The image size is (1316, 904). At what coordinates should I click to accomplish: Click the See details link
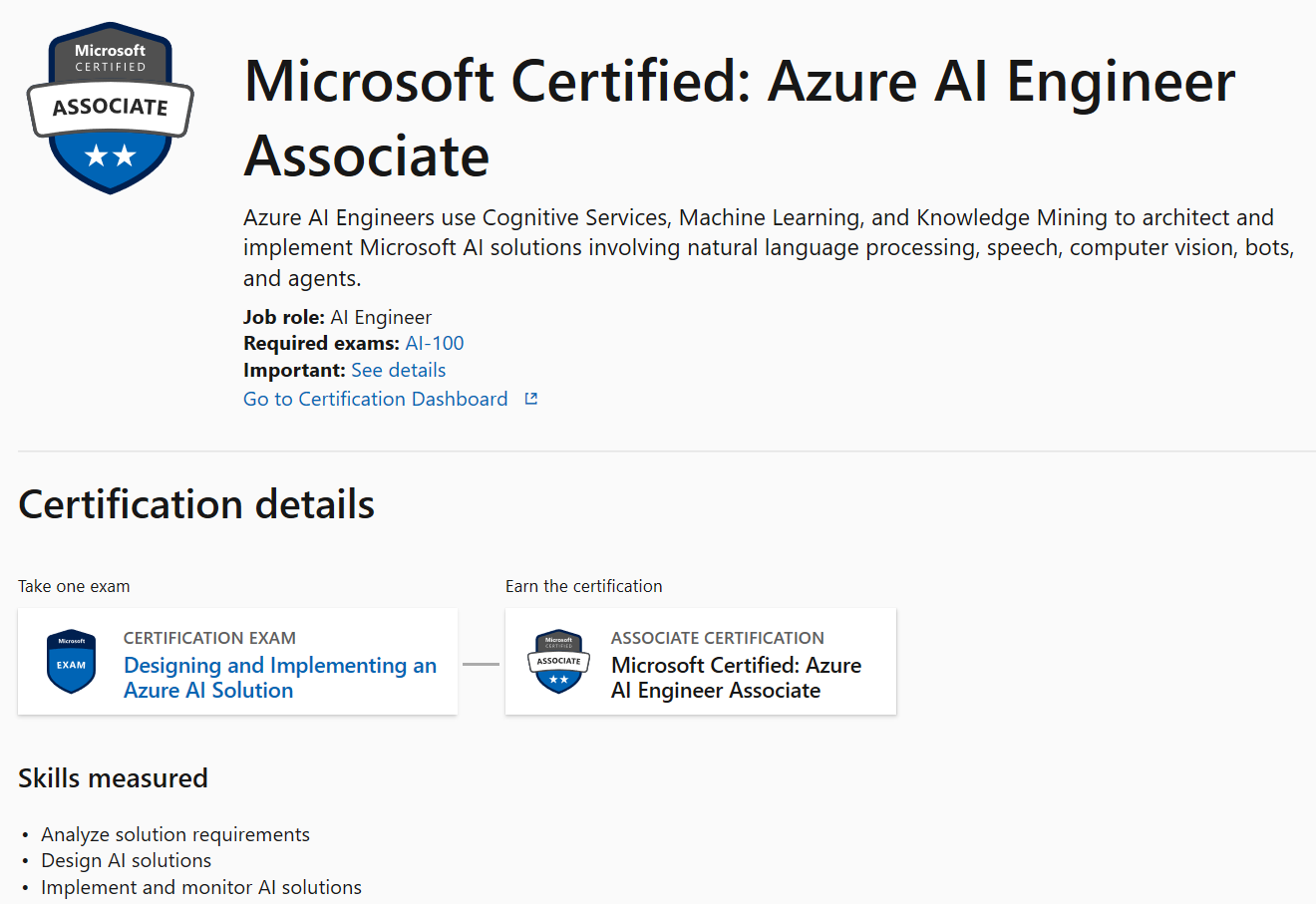(x=398, y=370)
